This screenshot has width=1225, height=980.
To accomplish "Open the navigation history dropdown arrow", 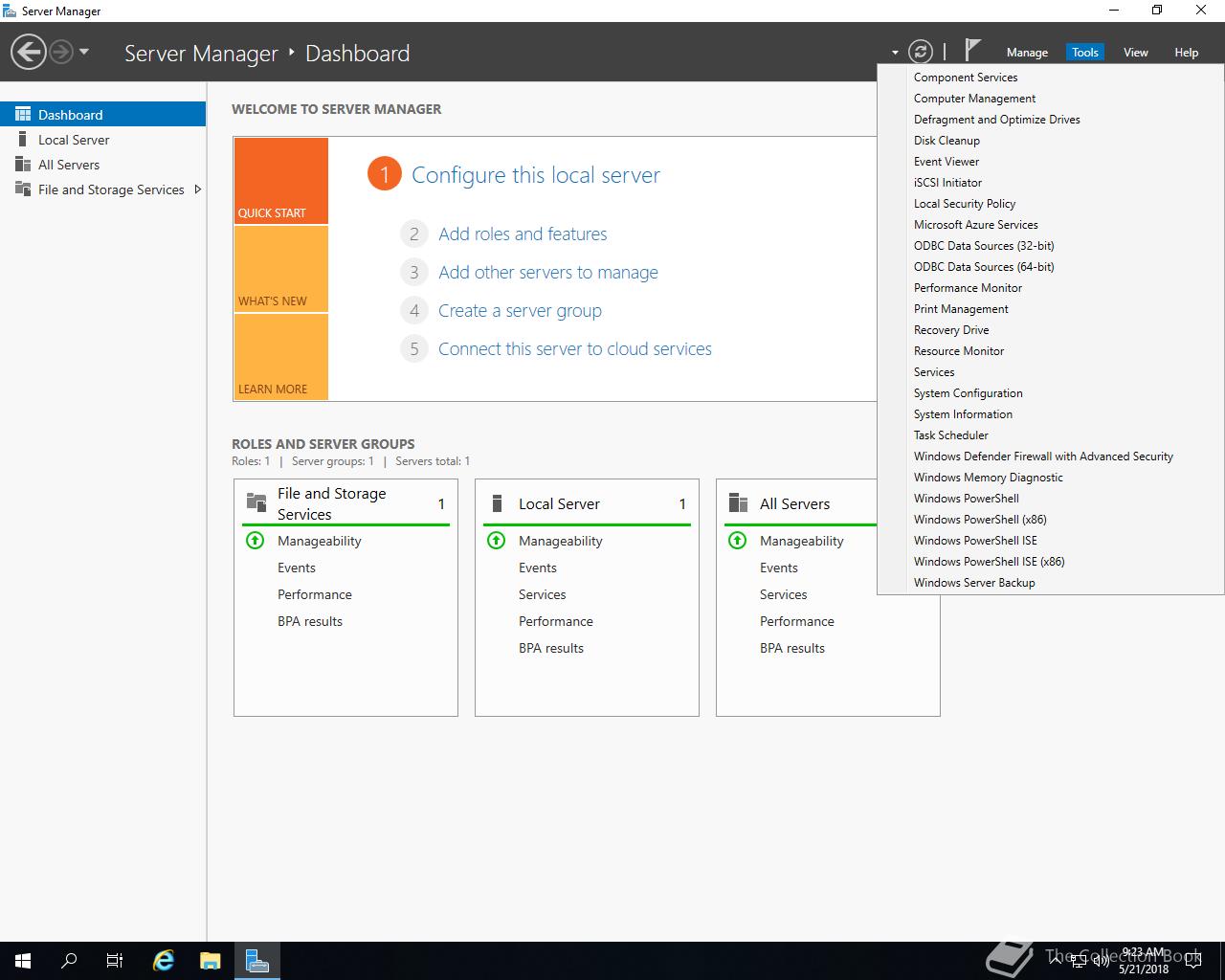I will [84, 52].
